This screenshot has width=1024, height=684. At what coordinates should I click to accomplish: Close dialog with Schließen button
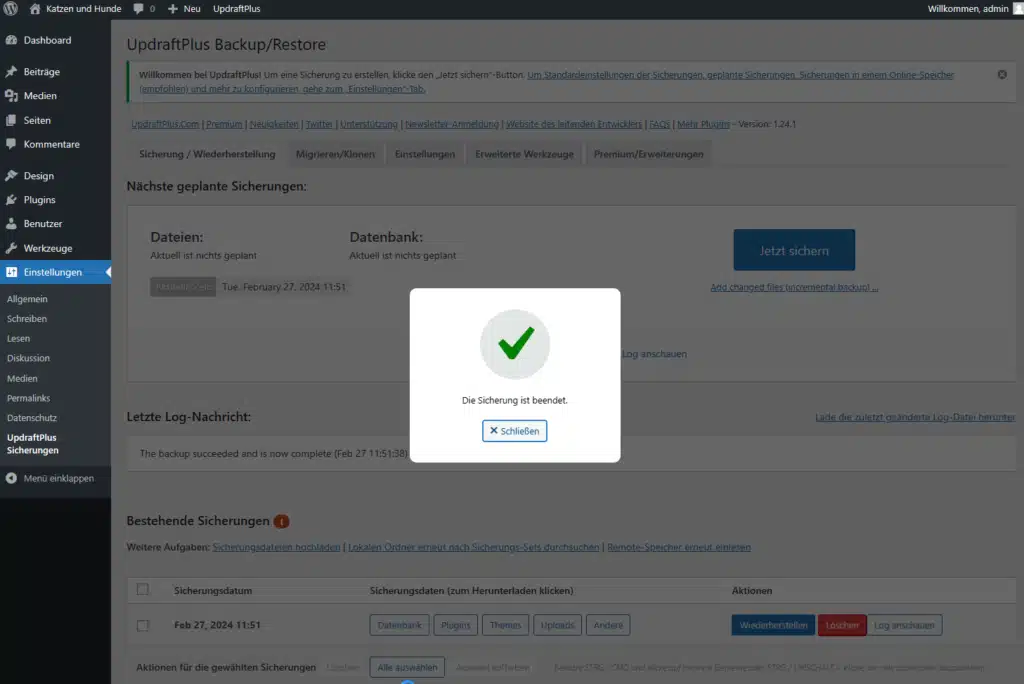(515, 431)
